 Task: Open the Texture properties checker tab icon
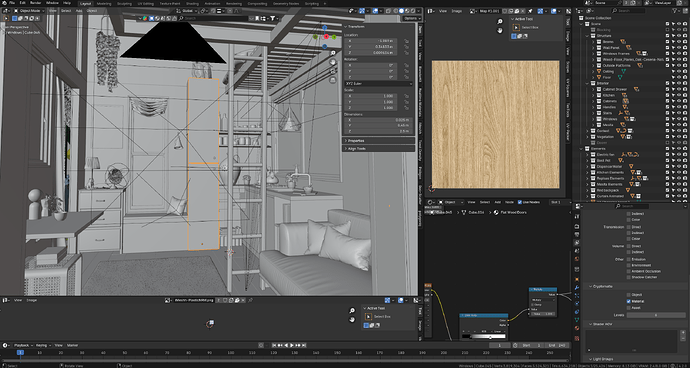point(577,338)
